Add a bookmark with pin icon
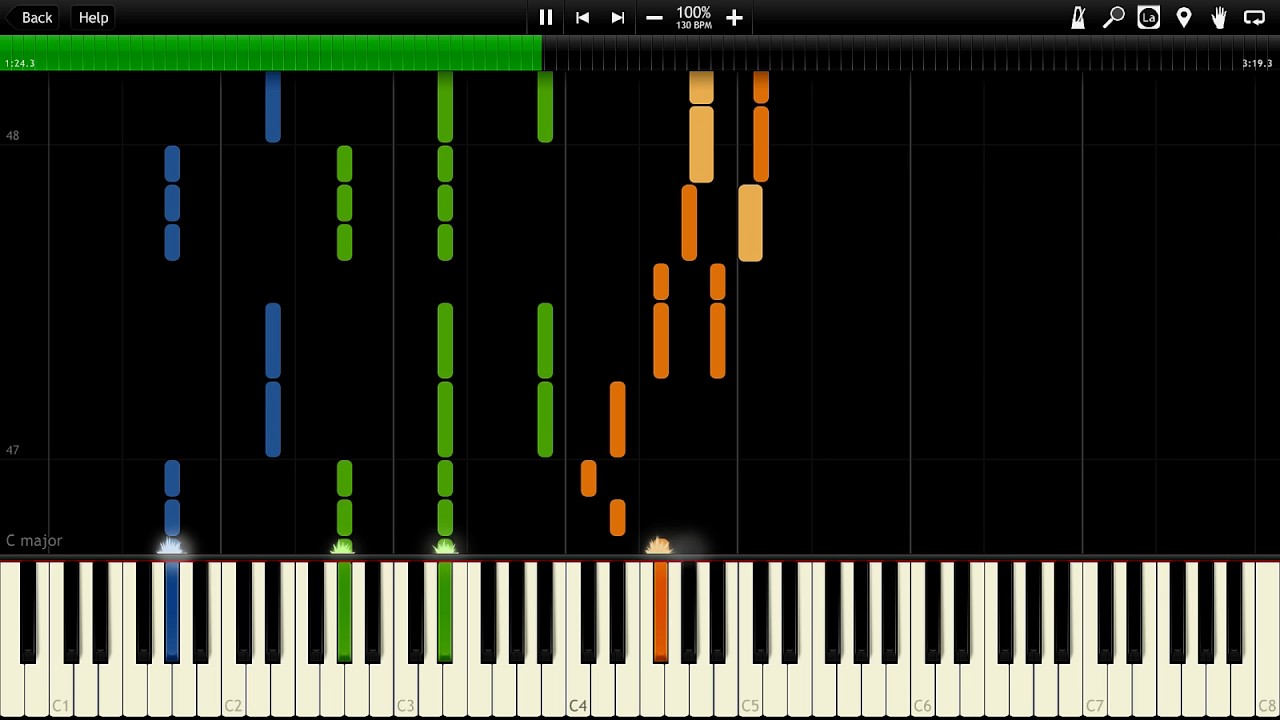Viewport: 1280px width, 720px height. (x=1184, y=17)
